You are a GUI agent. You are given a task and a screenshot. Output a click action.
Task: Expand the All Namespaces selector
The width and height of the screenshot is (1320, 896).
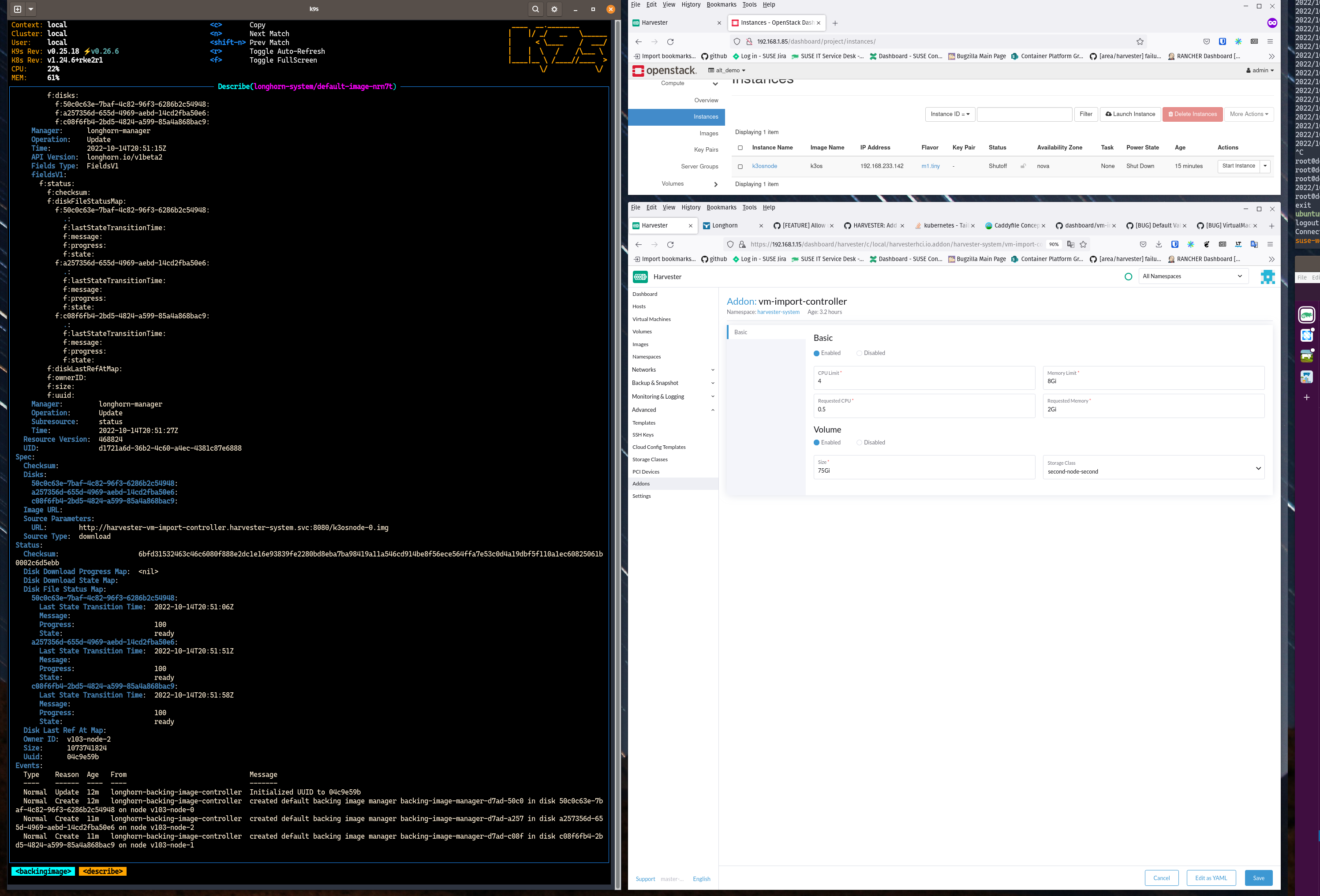coord(1192,276)
